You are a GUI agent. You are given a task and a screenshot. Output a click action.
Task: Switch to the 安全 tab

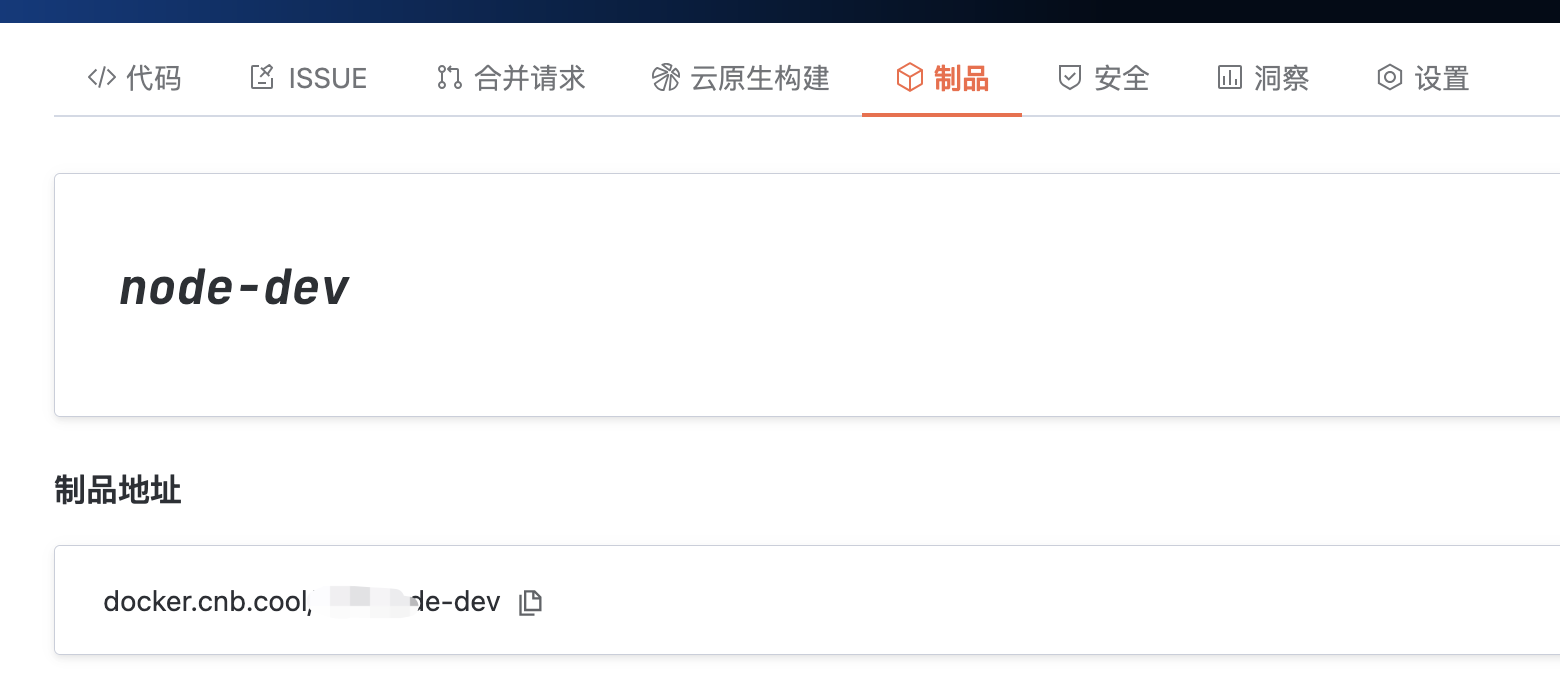1122,78
